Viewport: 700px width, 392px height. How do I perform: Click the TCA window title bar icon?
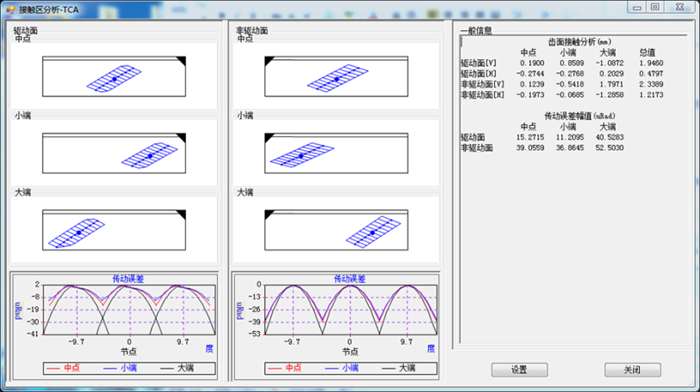(x=10, y=9)
